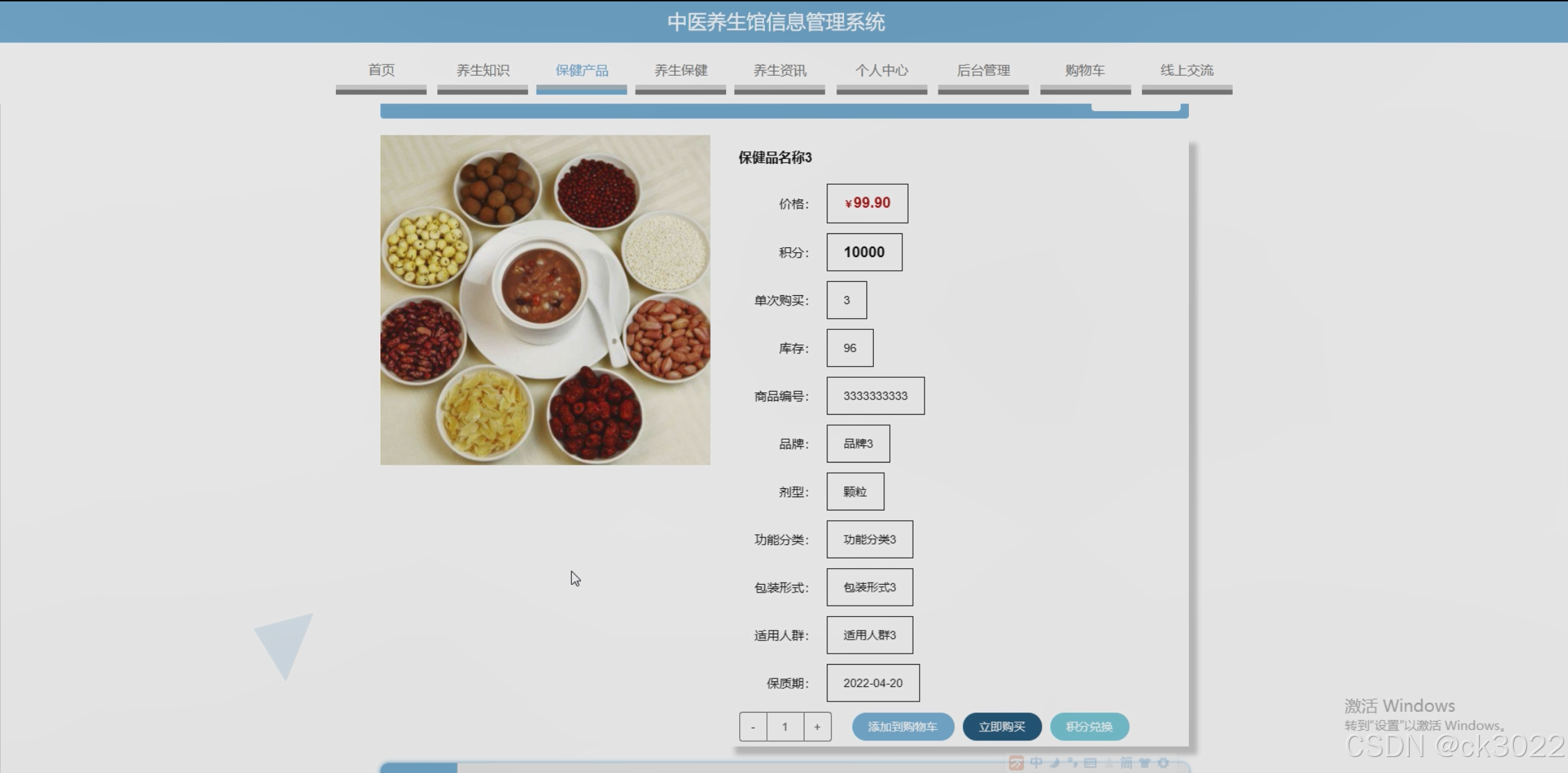Click the 简 simplified Chinese toggle

[1127, 763]
